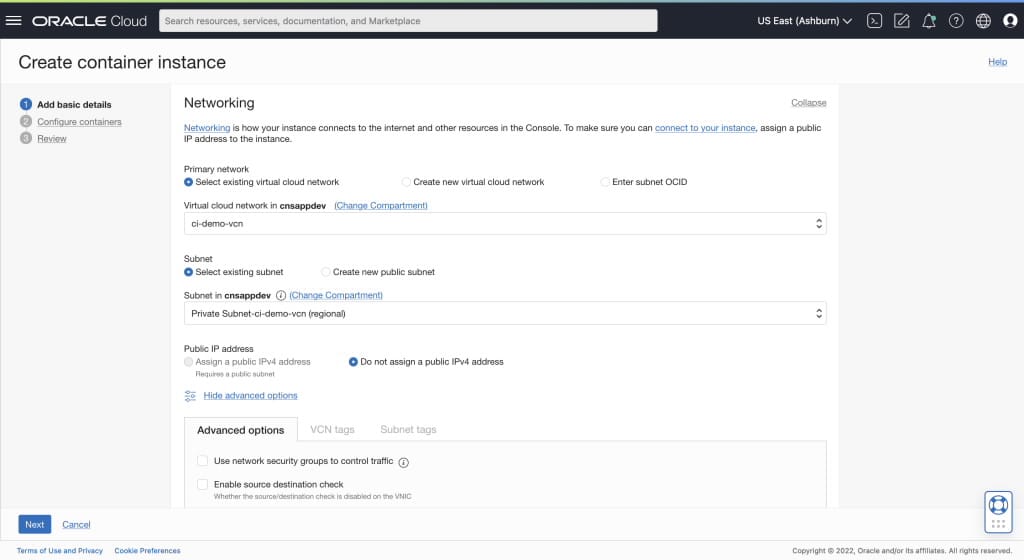
Task: Switch to the Subnet tags tab
Action: tap(408, 430)
